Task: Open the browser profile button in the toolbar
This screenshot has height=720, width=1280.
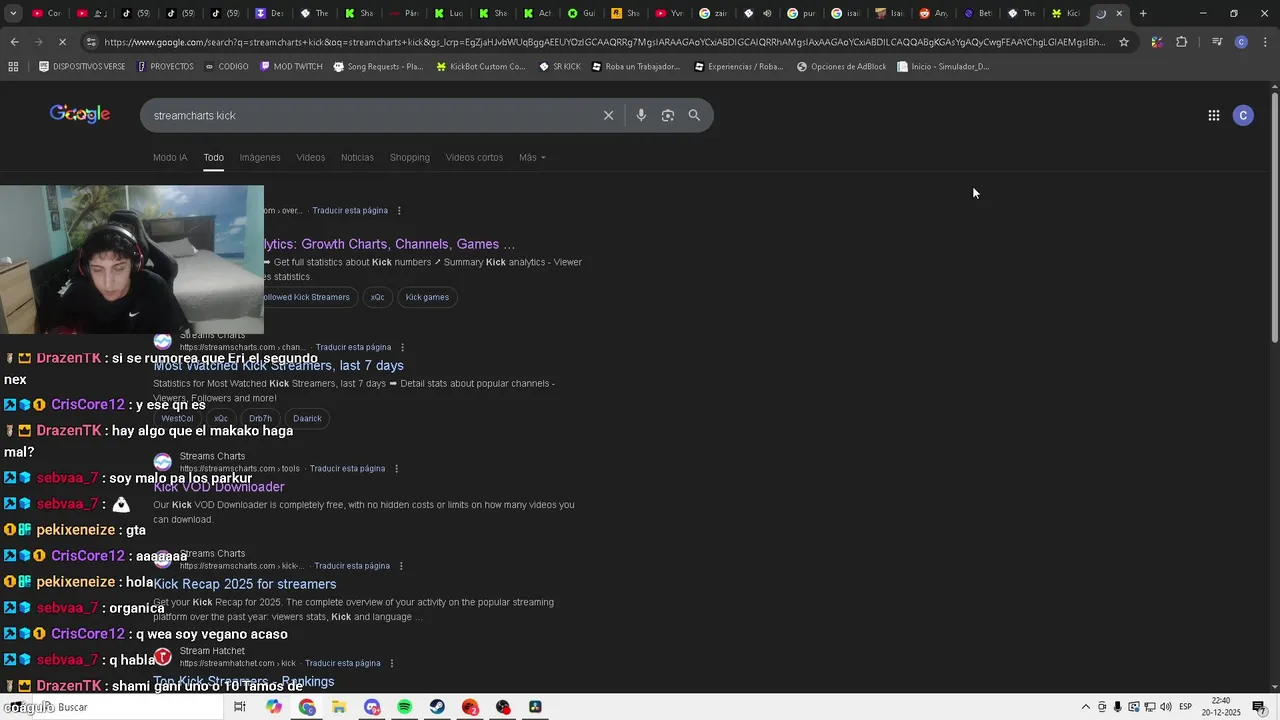Action: click(x=1241, y=42)
